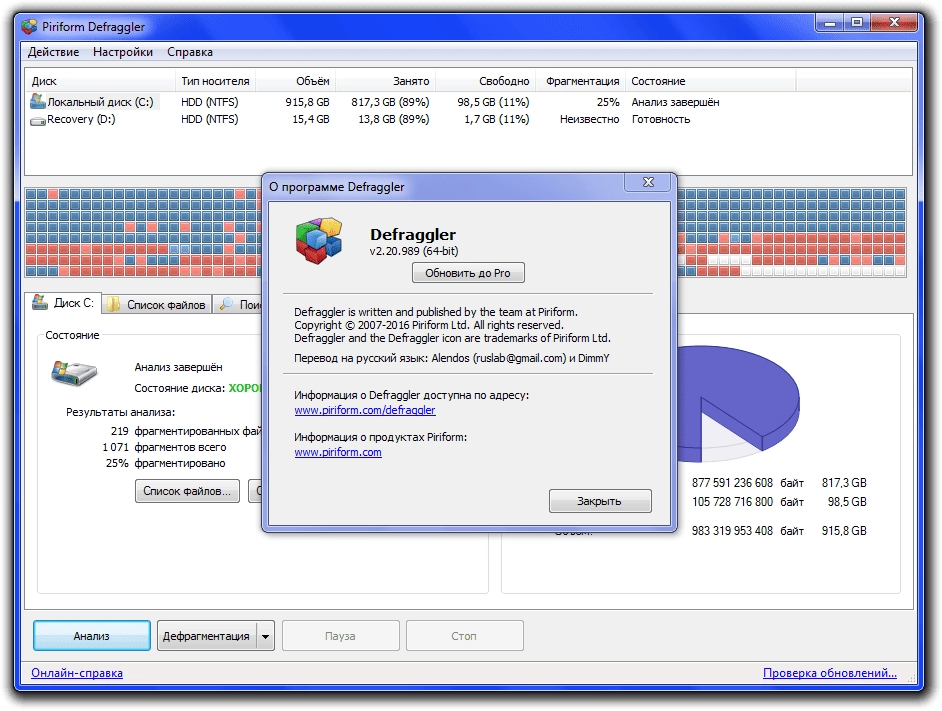Click the Recovery (D:) drive icon
Viewport: 942px width, 711px height.
tap(38, 120)
